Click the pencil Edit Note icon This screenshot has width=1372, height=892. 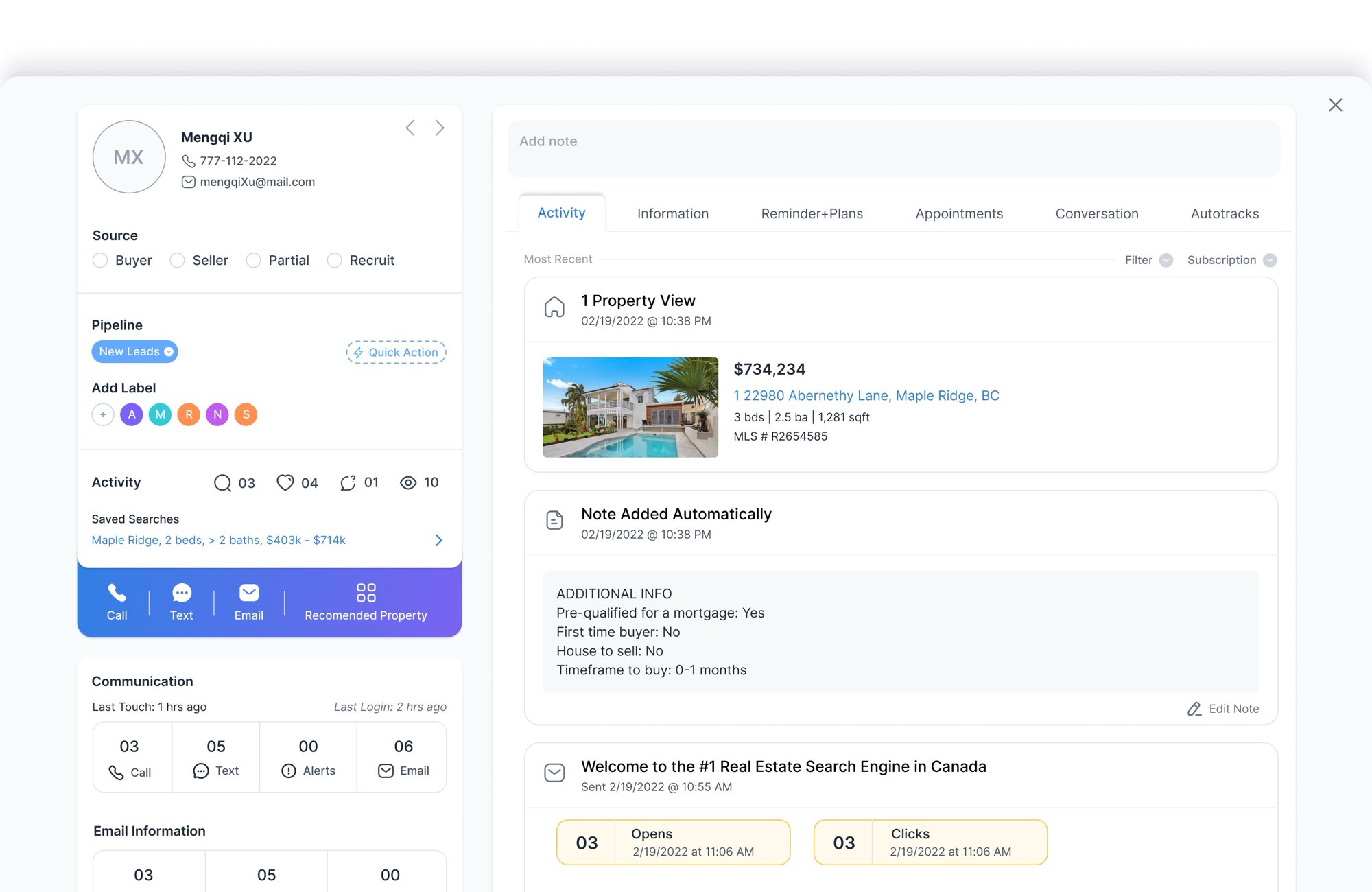point(1194,709)
